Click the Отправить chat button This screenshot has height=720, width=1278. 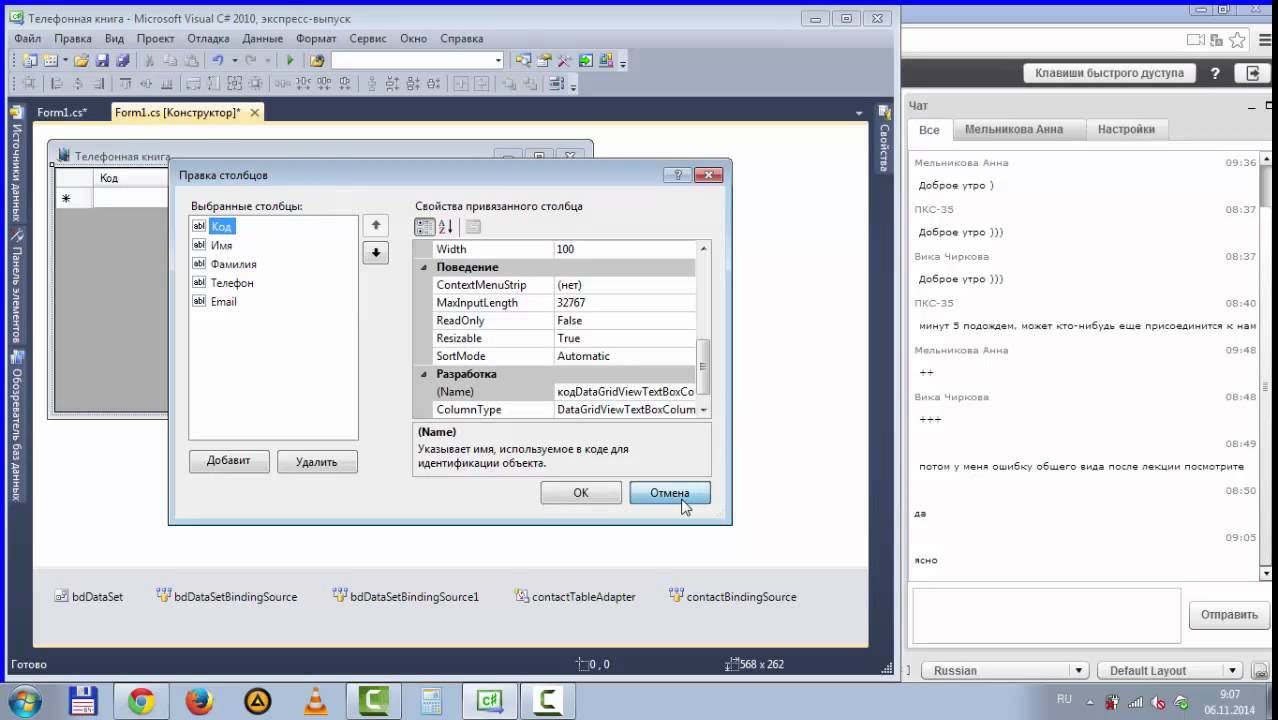coord(1229,615)
